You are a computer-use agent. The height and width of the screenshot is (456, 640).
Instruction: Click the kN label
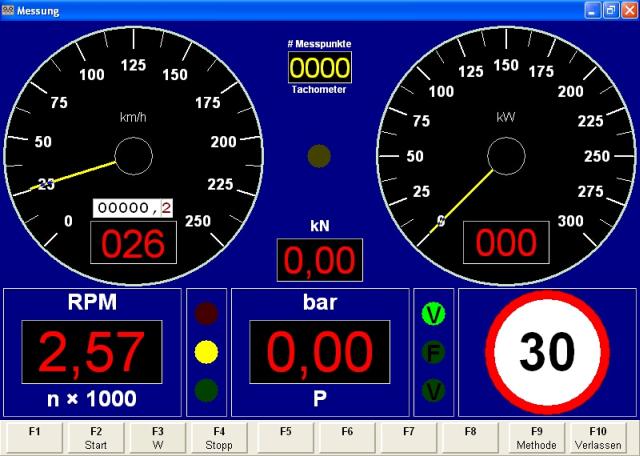[320, 226]
